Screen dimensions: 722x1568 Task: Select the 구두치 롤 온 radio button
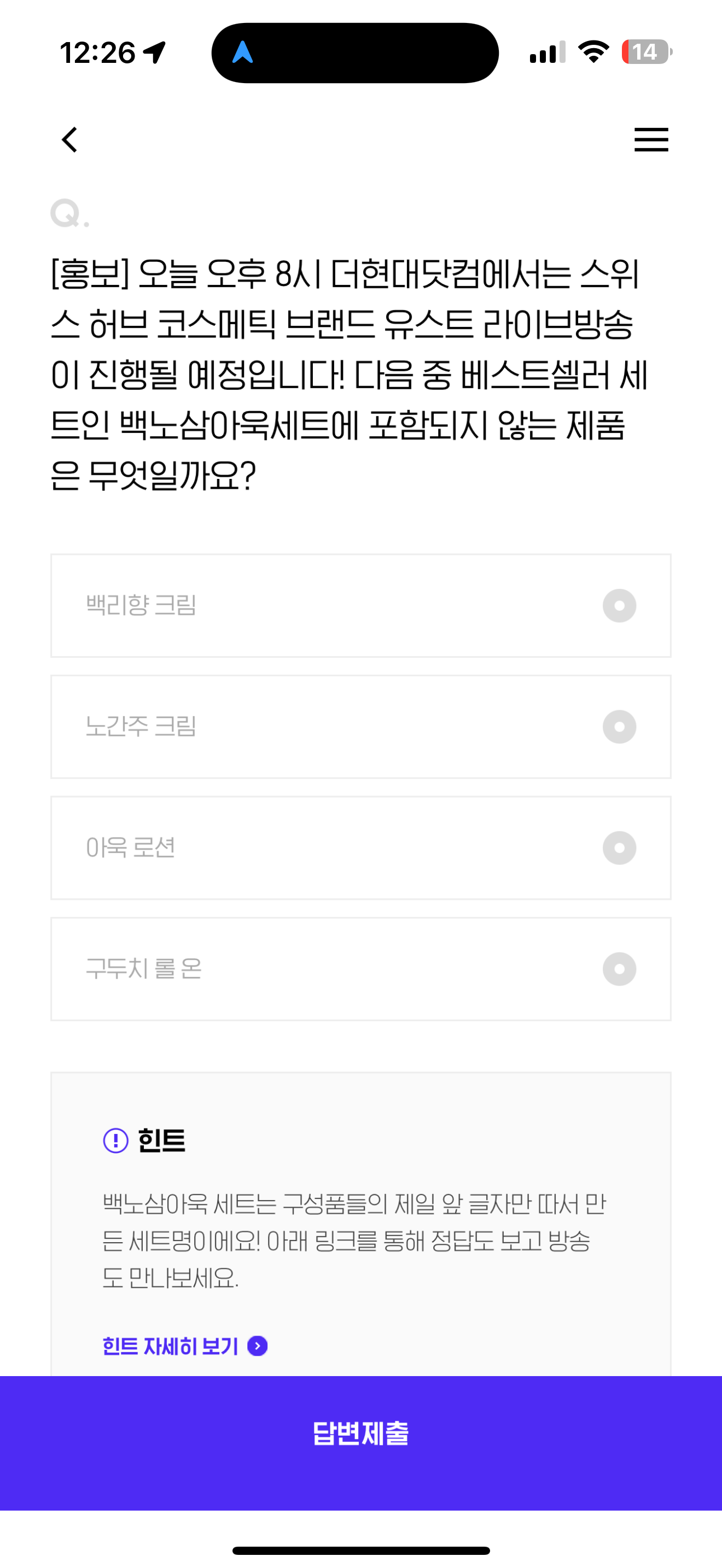point(619,969)
